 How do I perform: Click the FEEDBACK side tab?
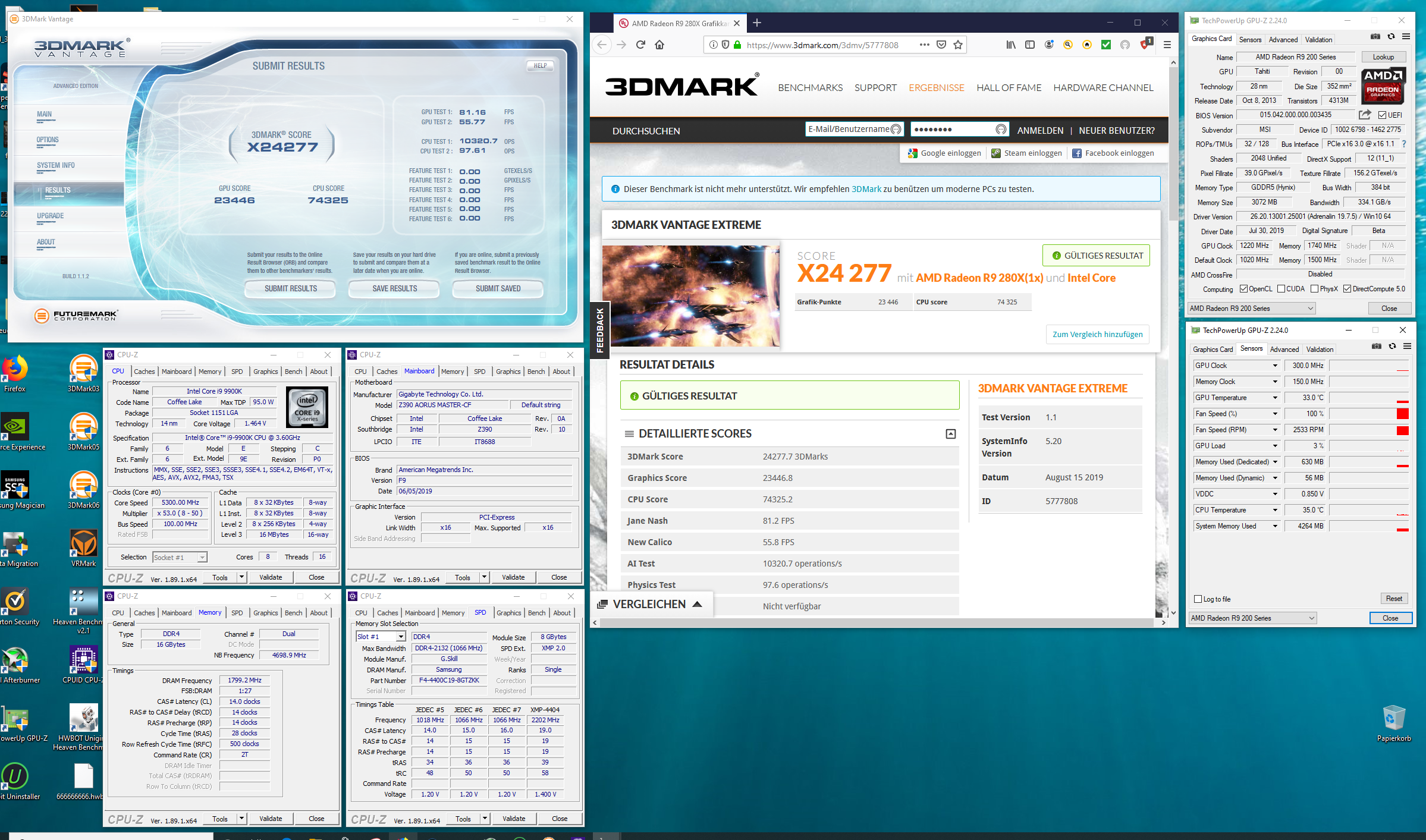pyautogui.click(x=599, y=330)
